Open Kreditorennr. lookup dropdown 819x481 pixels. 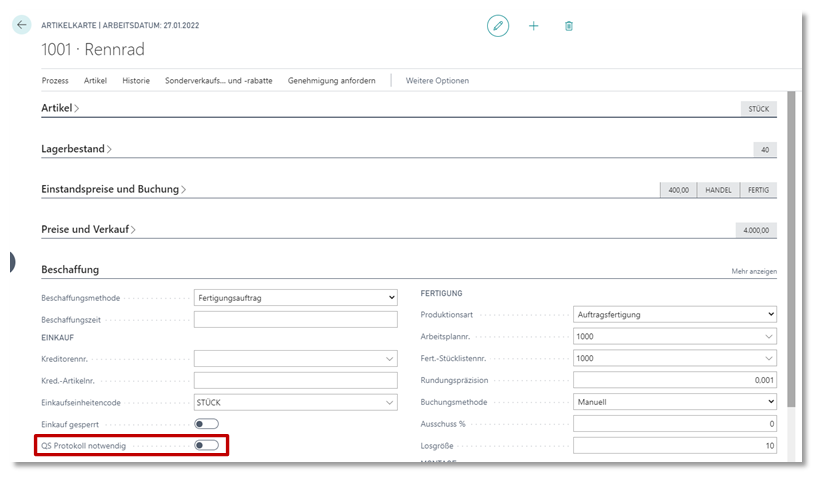pyautogui.click(x=389, y=359)
